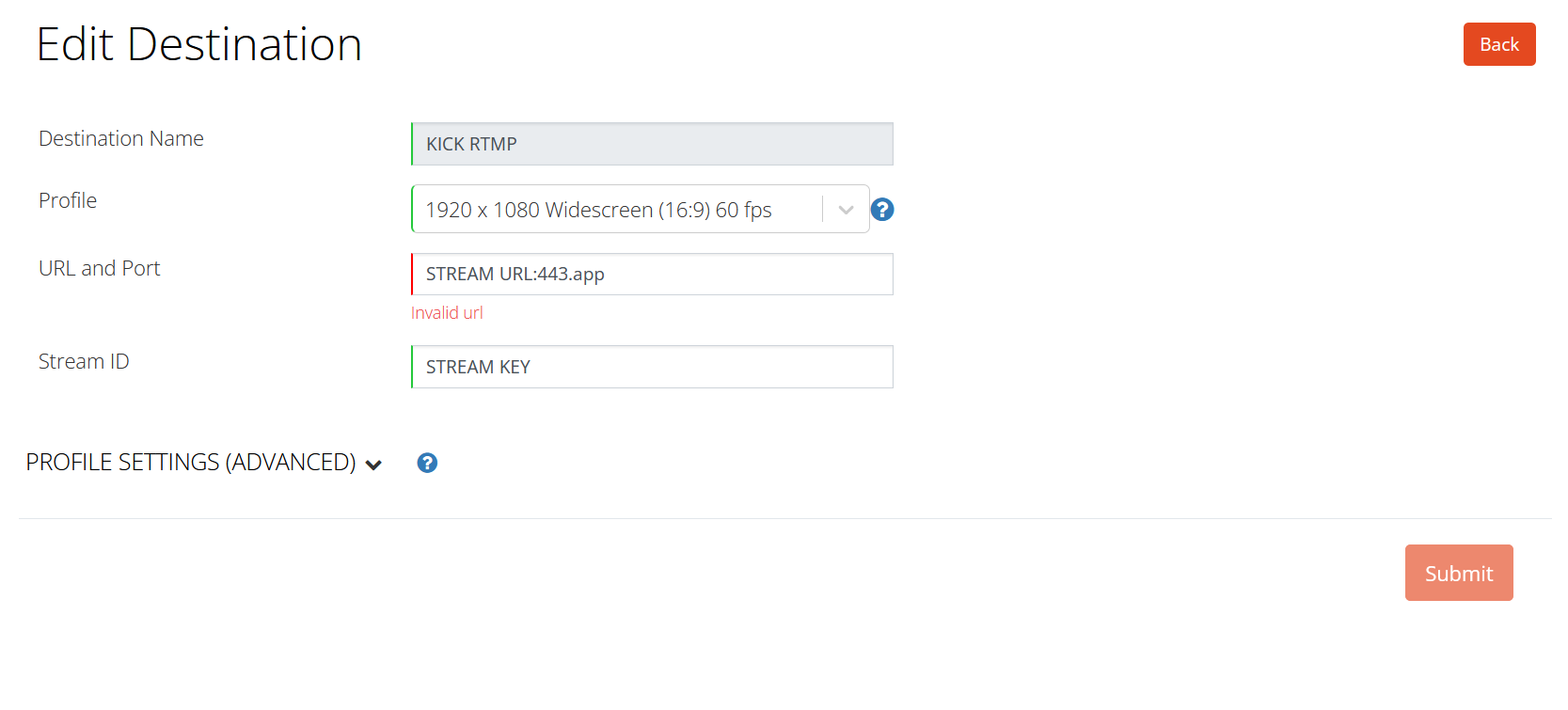
Task: Click the divider line inside Profile dropdown
Action: point(822,209)
